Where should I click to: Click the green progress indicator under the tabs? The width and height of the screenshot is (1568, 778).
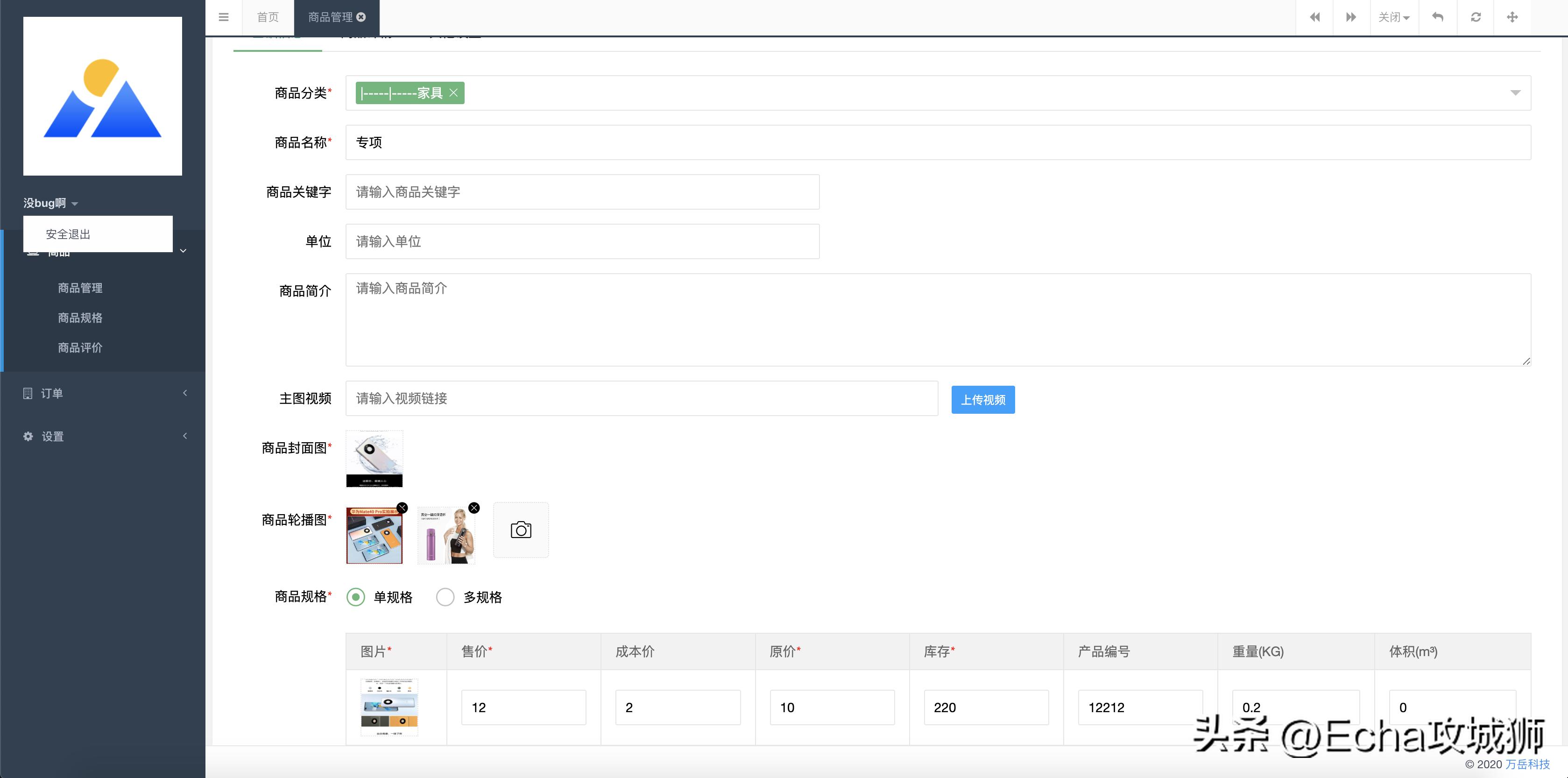click(277, 52)
